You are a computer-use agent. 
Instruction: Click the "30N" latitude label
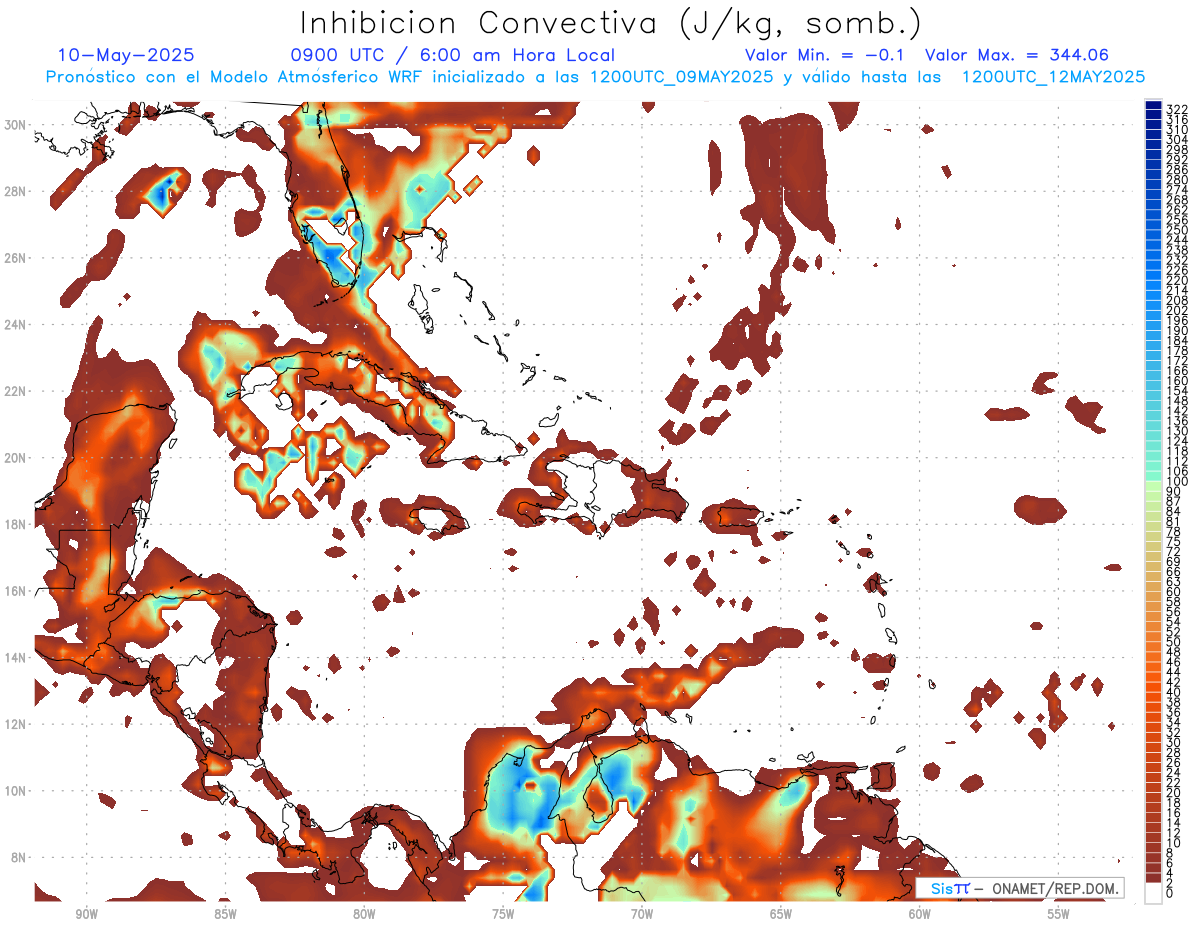tap(17, 125)
